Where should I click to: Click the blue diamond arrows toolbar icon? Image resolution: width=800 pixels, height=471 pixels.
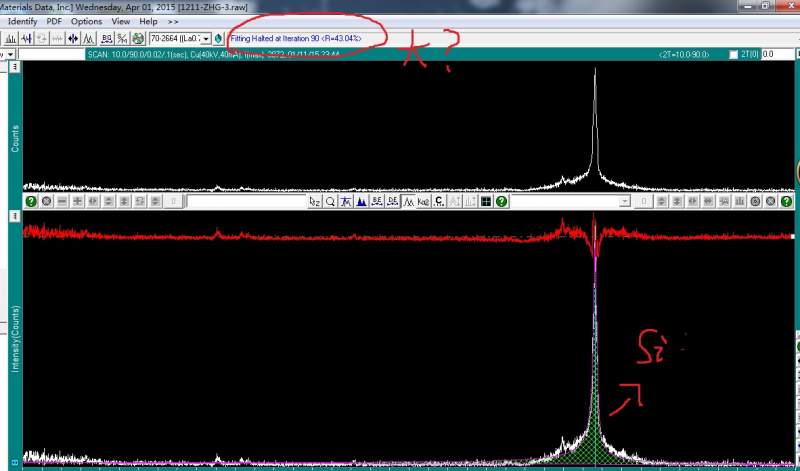73,38
